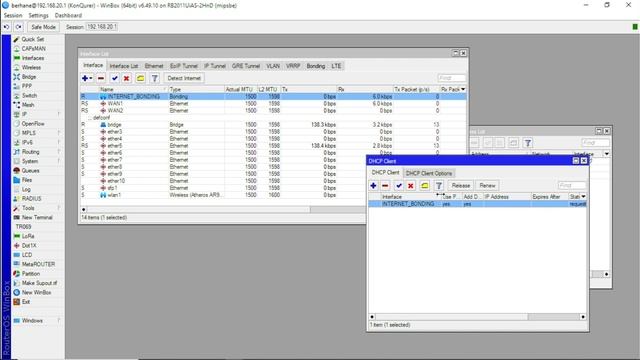Screen dimensions: 640x360
Task: Switch to the VLAN tab
Action: pyautogui.click(x=273, y=66)
